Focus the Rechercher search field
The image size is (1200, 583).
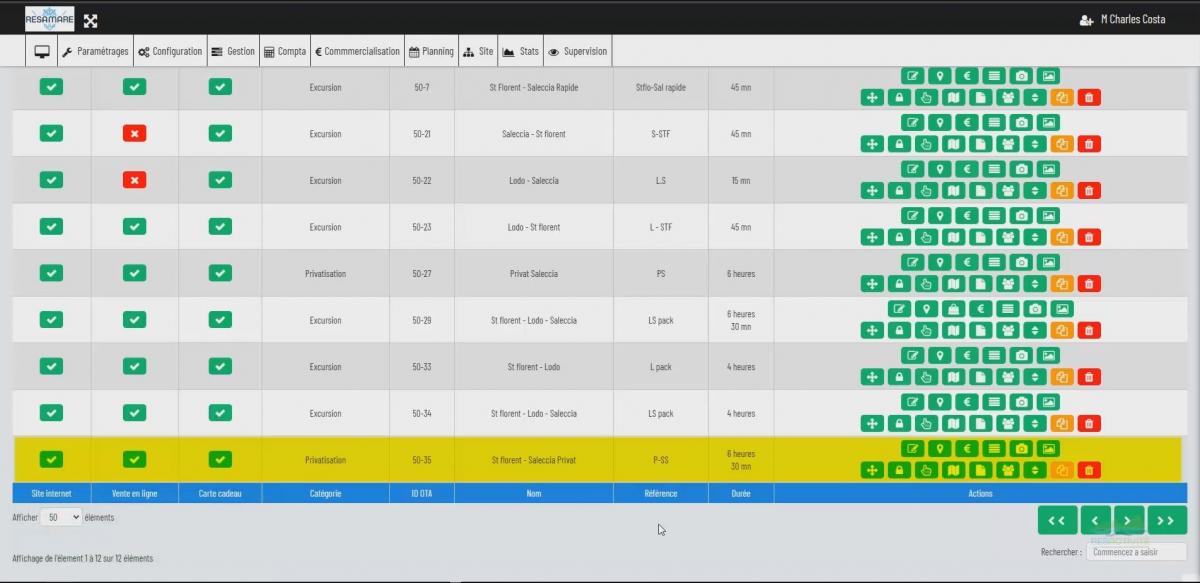tap(1136, 551)
